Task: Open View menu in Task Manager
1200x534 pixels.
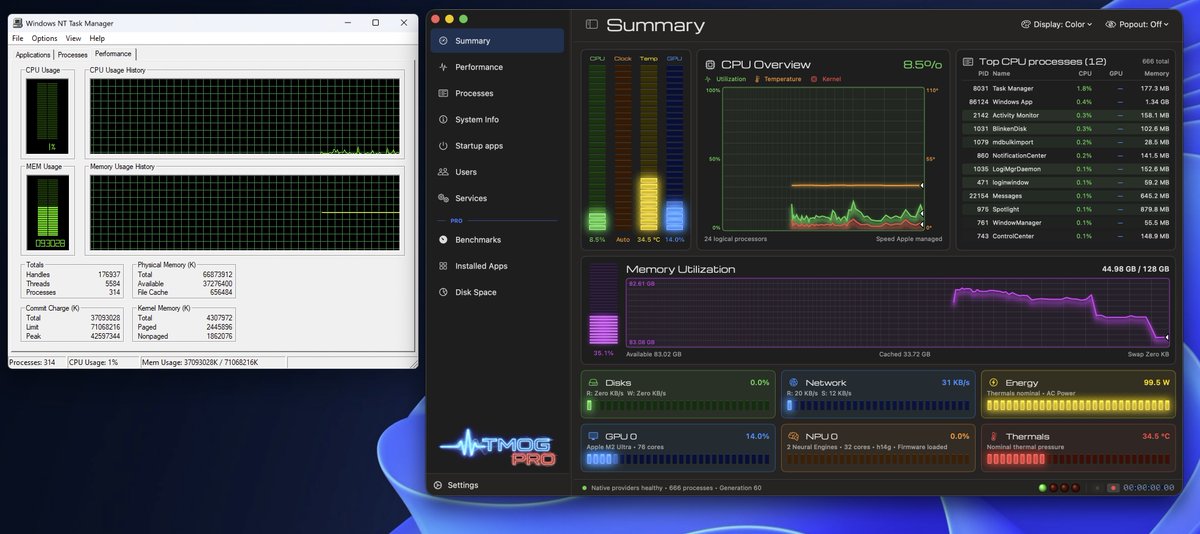Action: coord(74,38)
